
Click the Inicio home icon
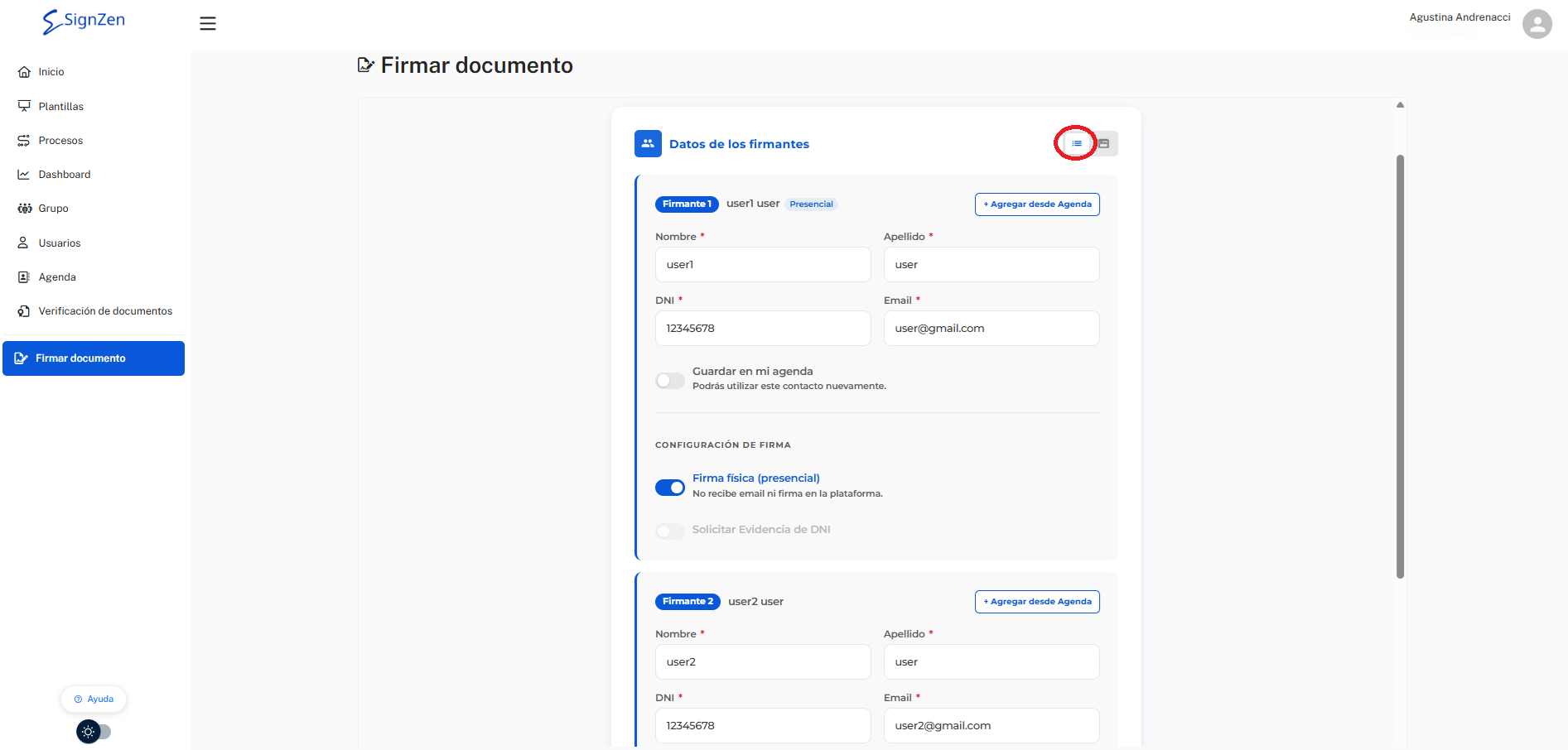pyautogui.click(x=24, y=72)
